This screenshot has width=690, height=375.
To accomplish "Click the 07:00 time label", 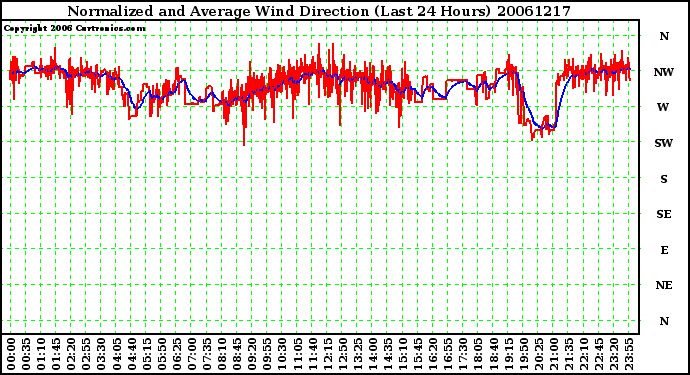I will tap(192, 354).
